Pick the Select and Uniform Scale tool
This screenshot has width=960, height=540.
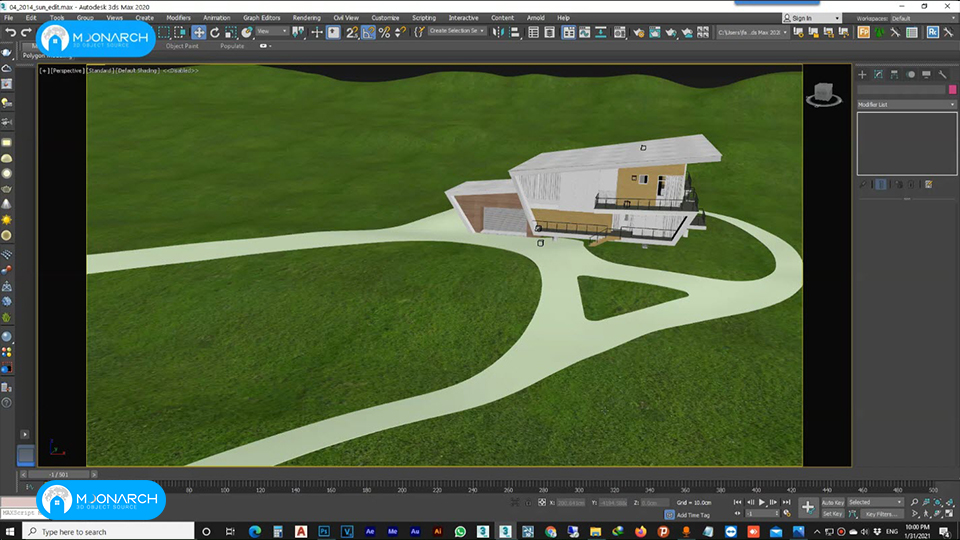(x=231, y=32)
